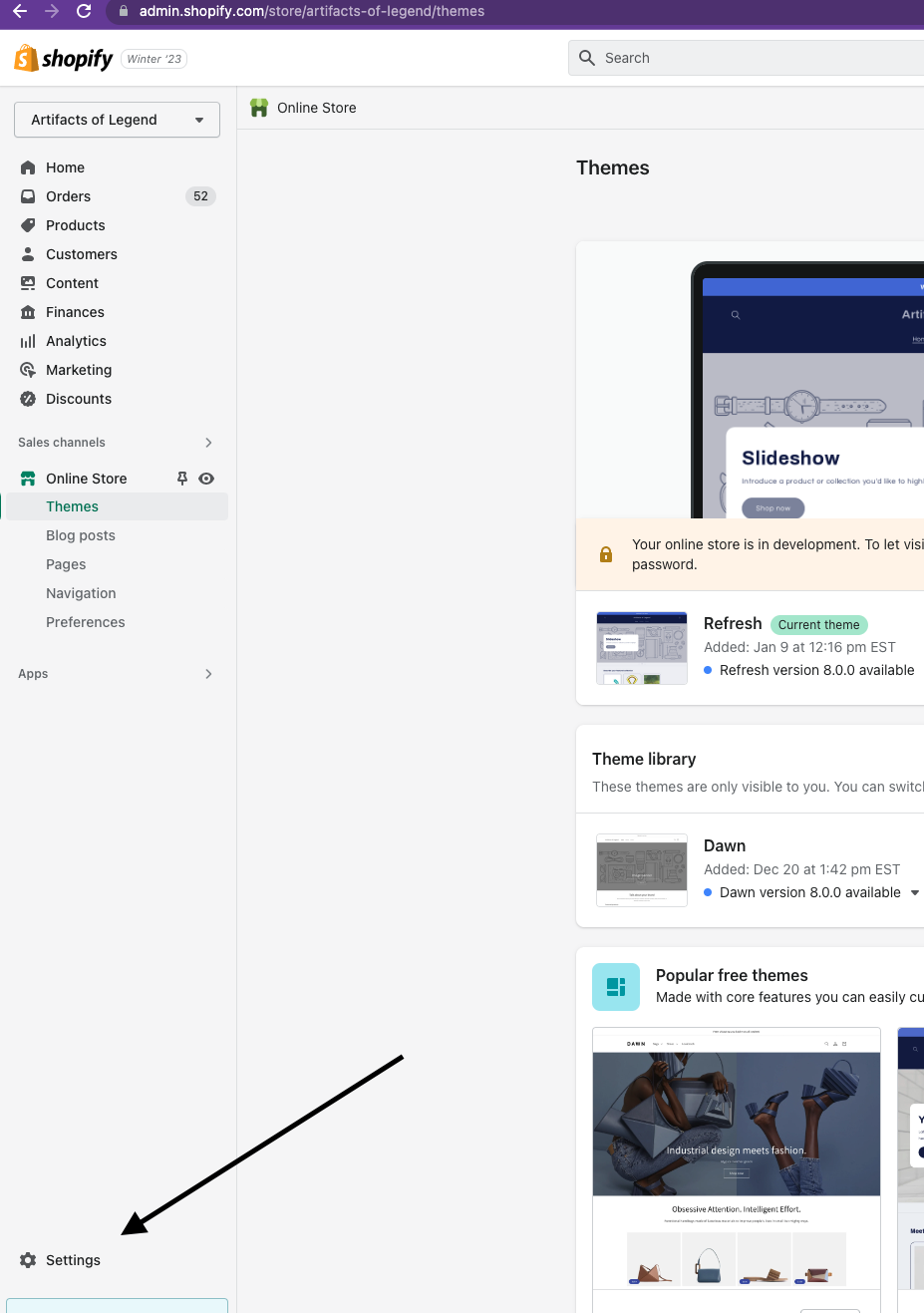Click the Winter '23 edition badge
924x1313 pixels.
click(x=154, y=59)
